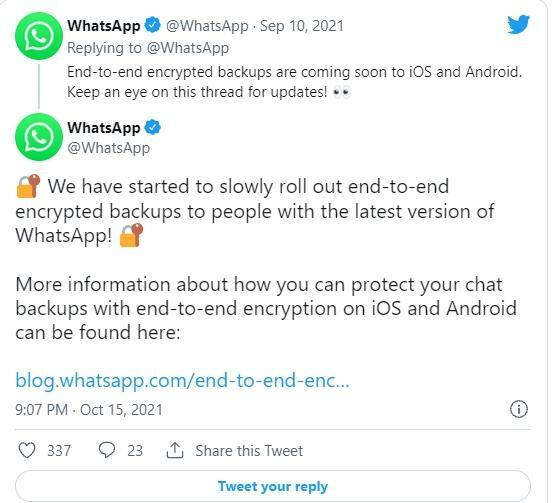The height and width of the screenshot is (503, 552).
Task: Click the 337 likes count
Action: [x=59, y=451]
